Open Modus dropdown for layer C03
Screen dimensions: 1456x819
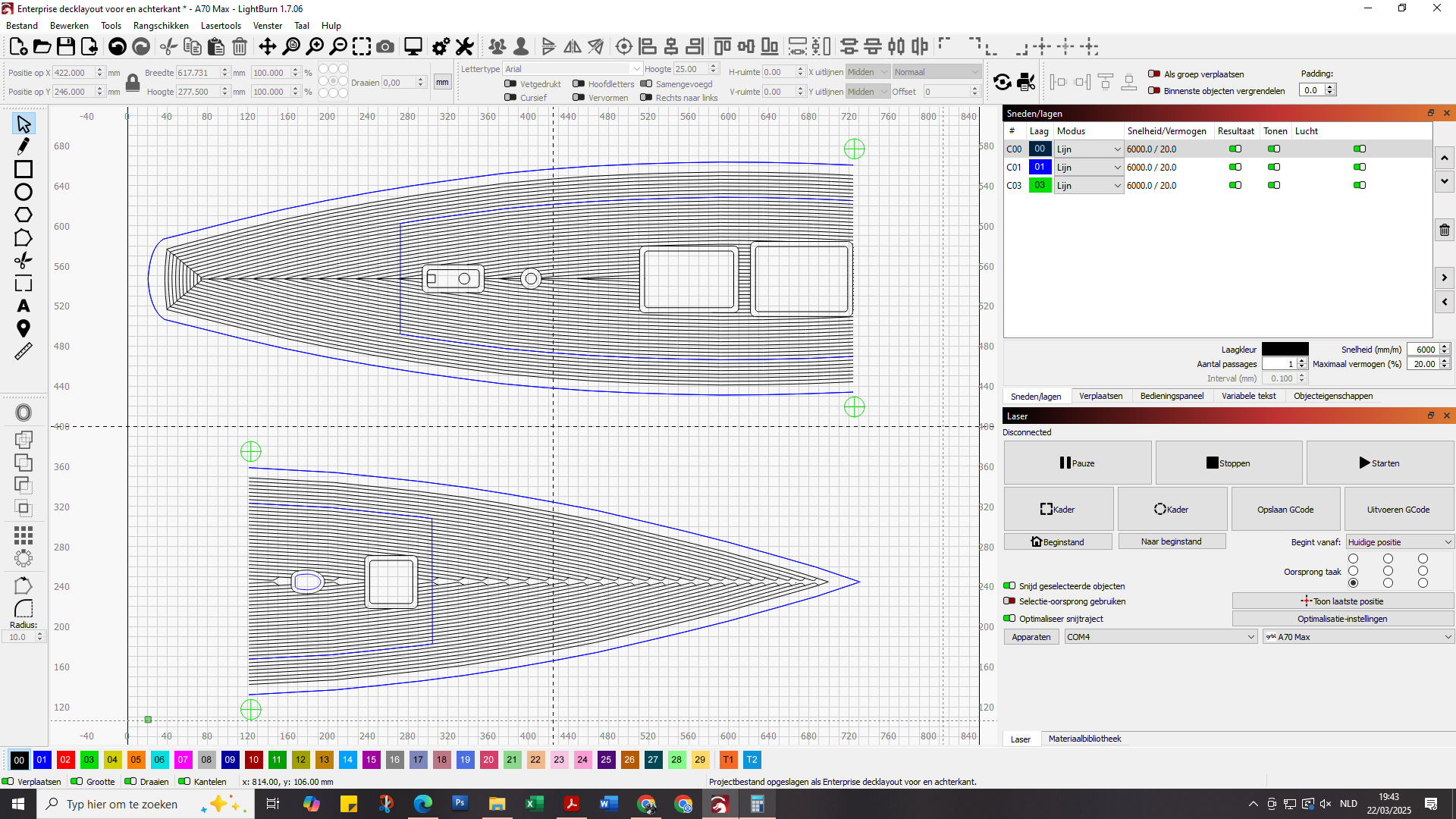tap(1088, 186)
